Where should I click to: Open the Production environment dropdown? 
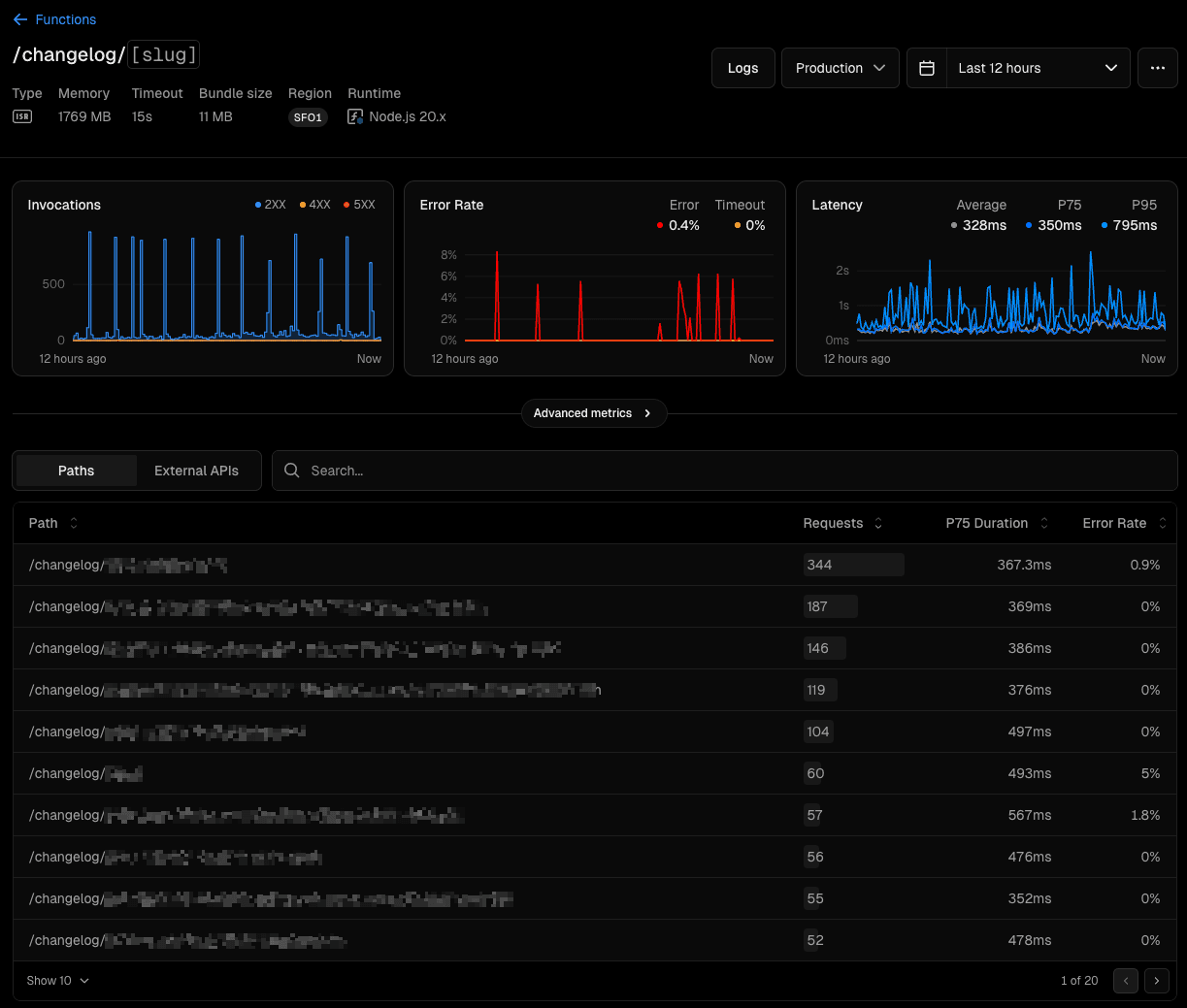click(840, 68)
